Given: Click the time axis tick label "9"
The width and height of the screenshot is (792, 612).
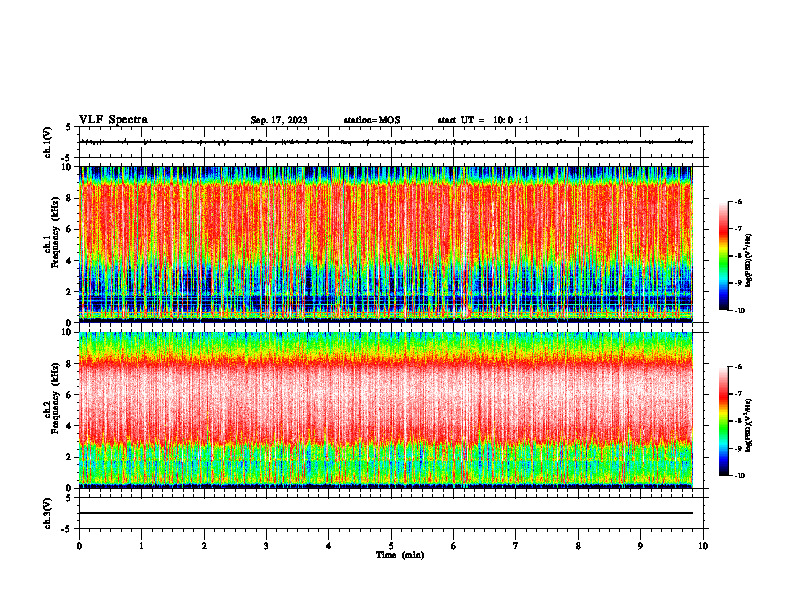Looking at the screenshot, I should 640,546.
